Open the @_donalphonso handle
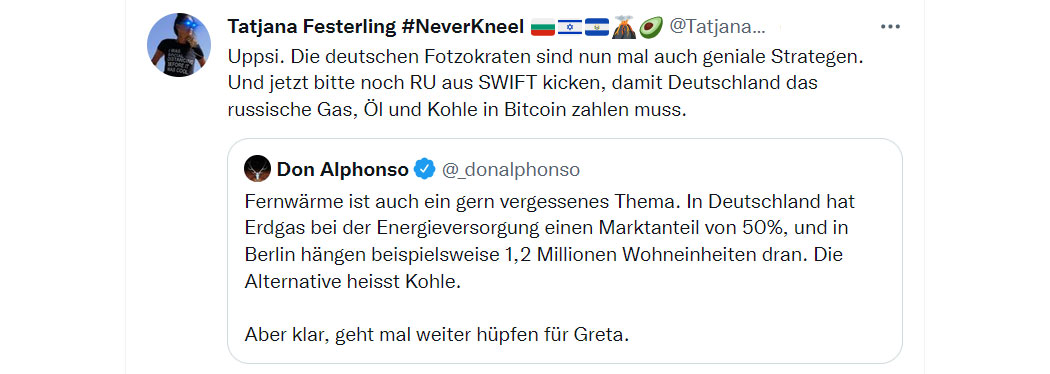The image size is (1050, 374). tap(510, 170)
